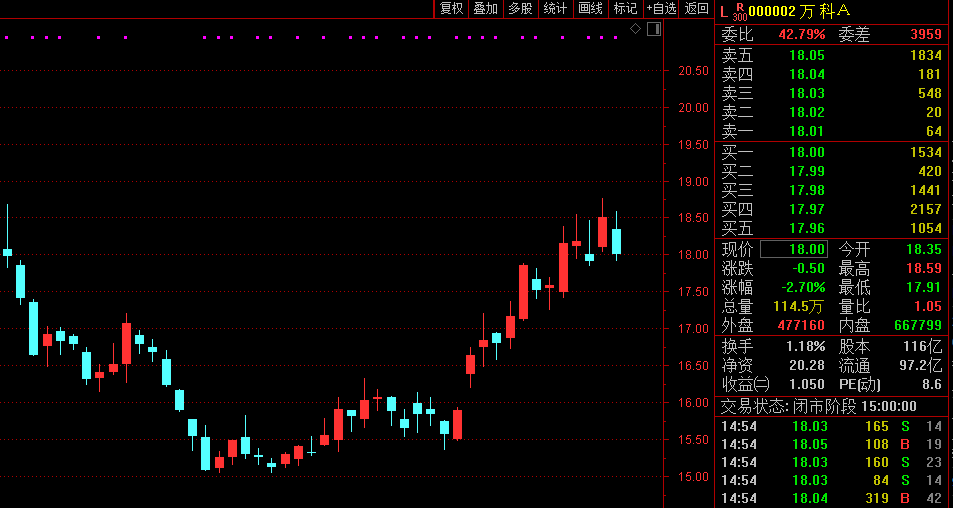Click the R300 badge beside the stock code
This screenshot has width=953, height=508.
point(739,11)
